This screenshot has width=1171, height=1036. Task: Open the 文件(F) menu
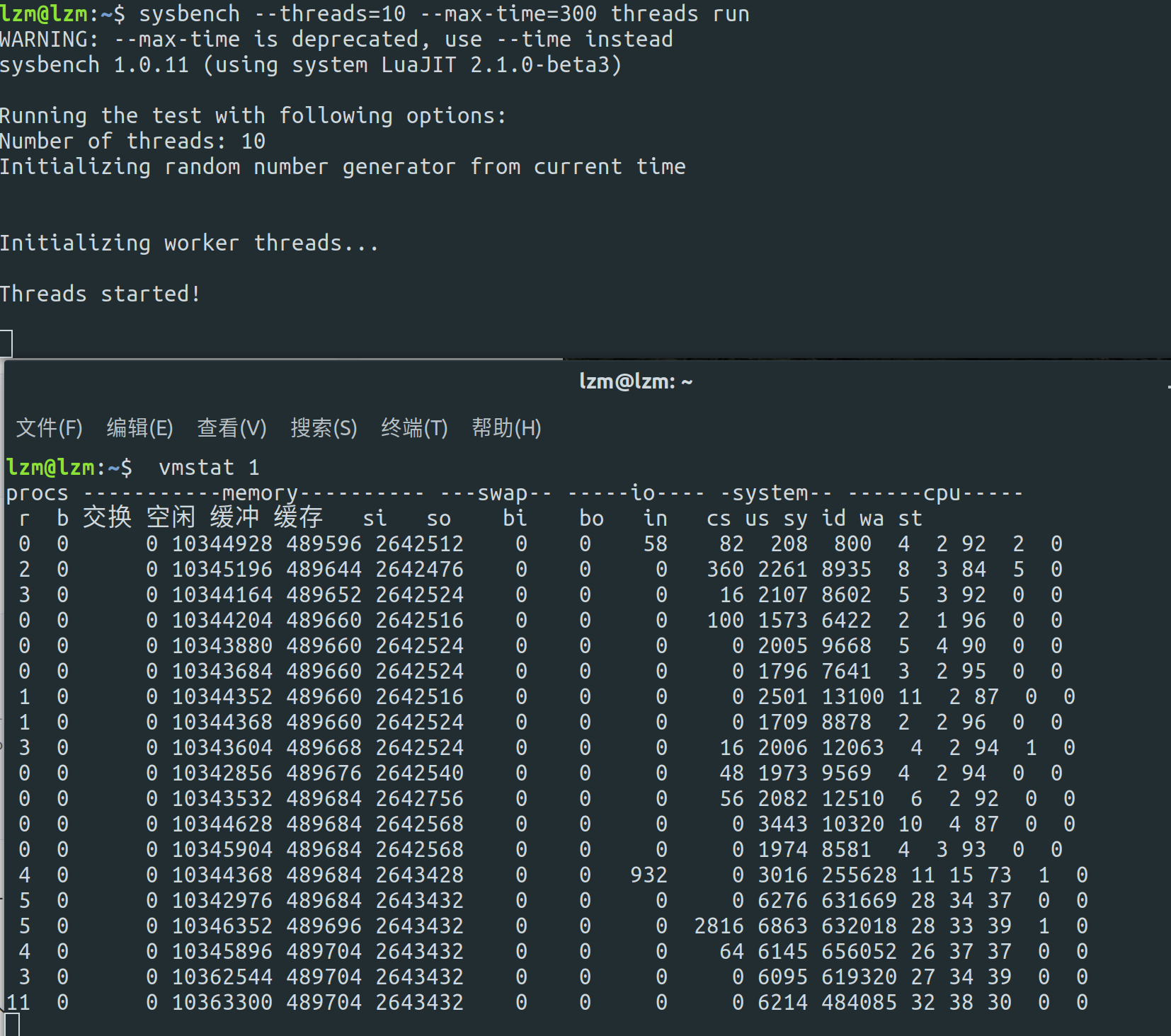coord(50,427)
